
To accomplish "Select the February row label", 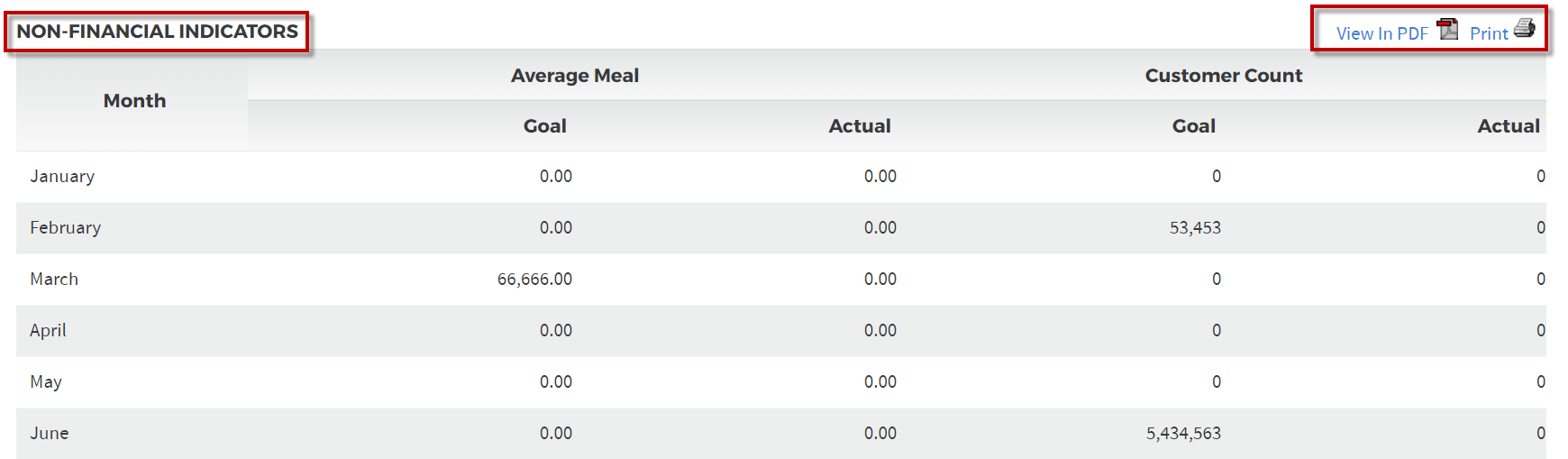I will pyautogui.click(x=65, y=228).
